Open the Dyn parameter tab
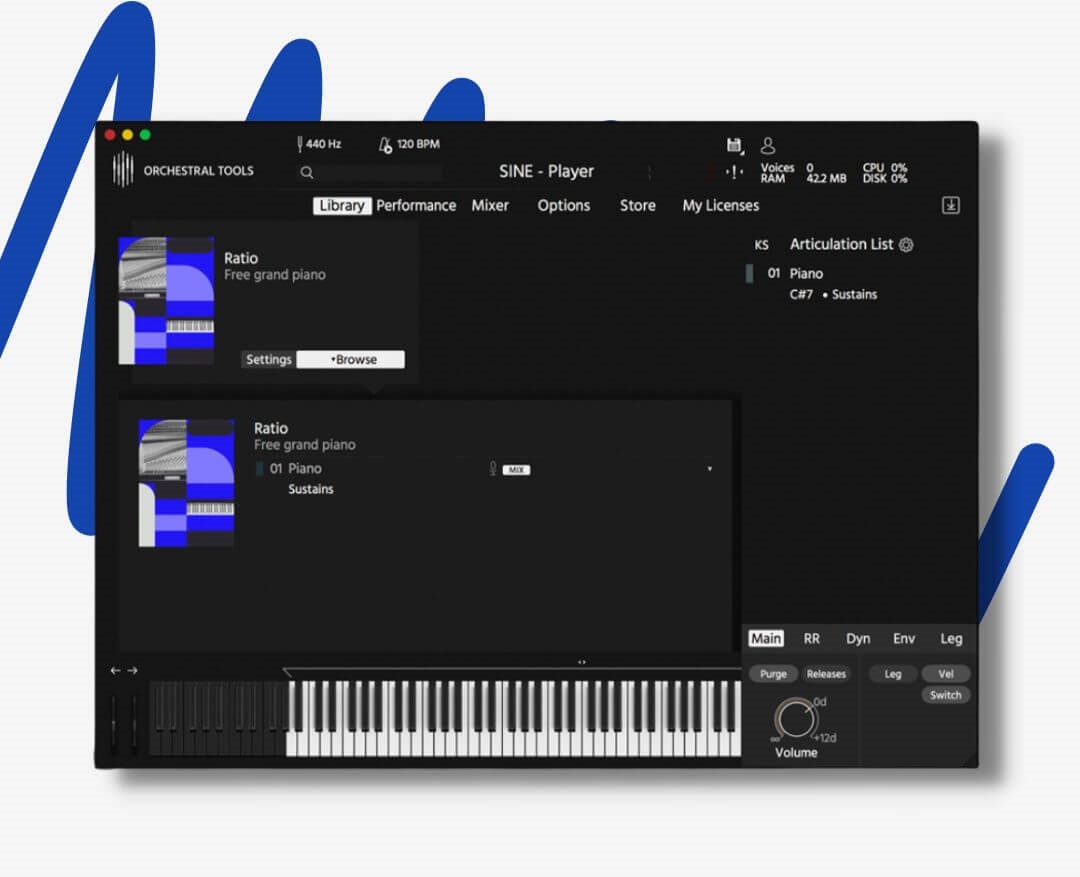The image size is (1080, 877). (857, 638)
